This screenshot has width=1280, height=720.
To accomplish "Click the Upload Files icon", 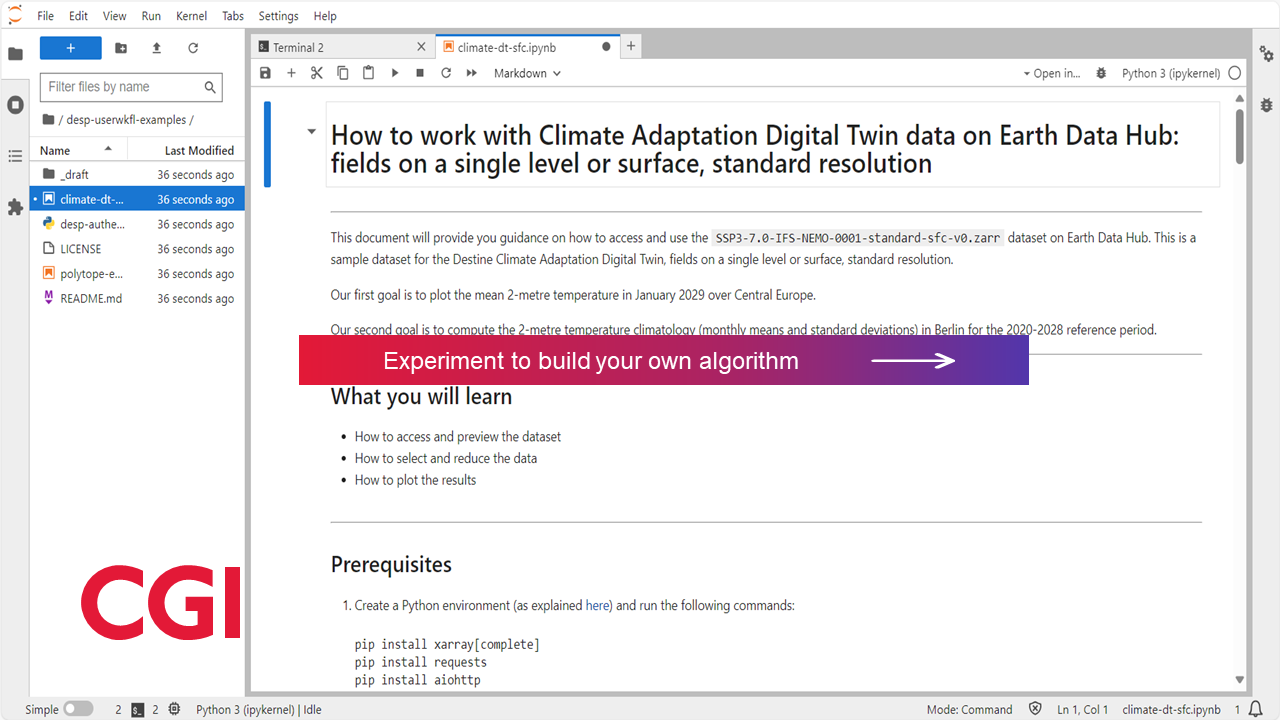I will tap(157, 48).
